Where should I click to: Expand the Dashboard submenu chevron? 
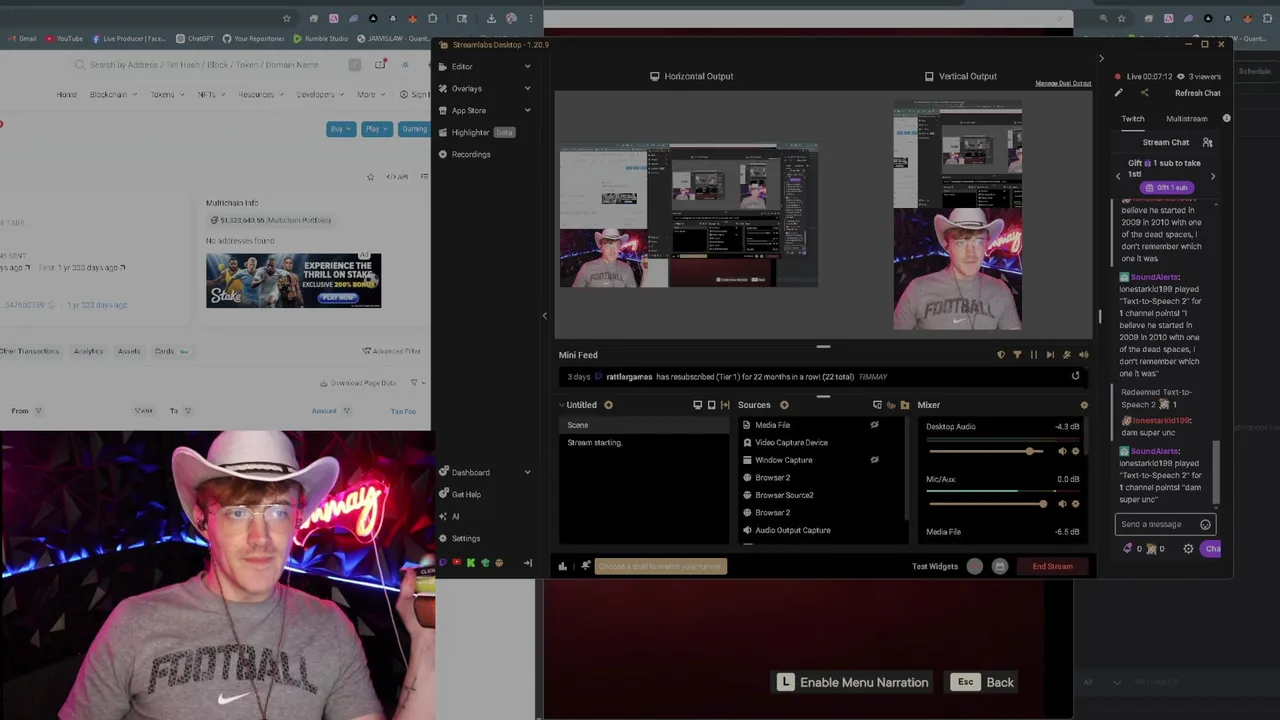point(527,472)
